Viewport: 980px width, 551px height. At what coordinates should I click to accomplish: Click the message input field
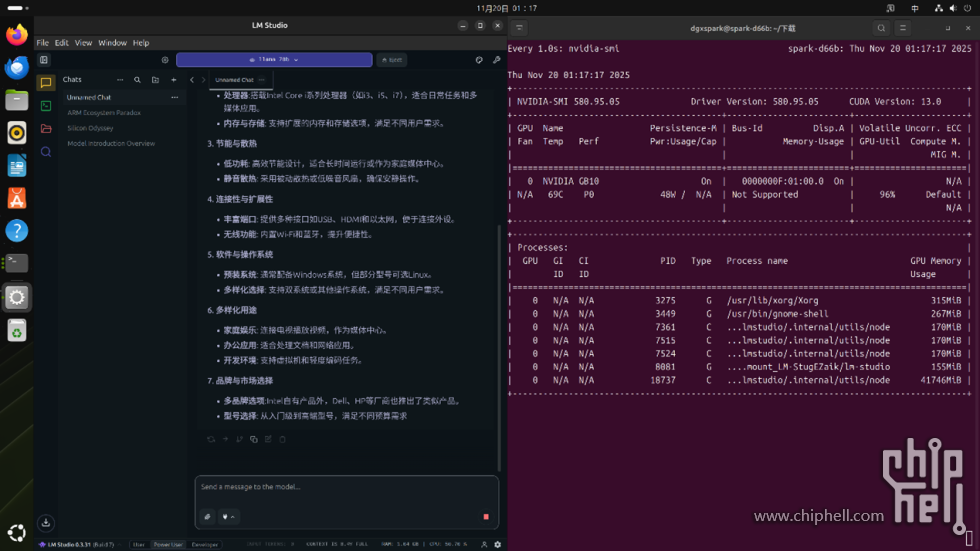point(345,487)
